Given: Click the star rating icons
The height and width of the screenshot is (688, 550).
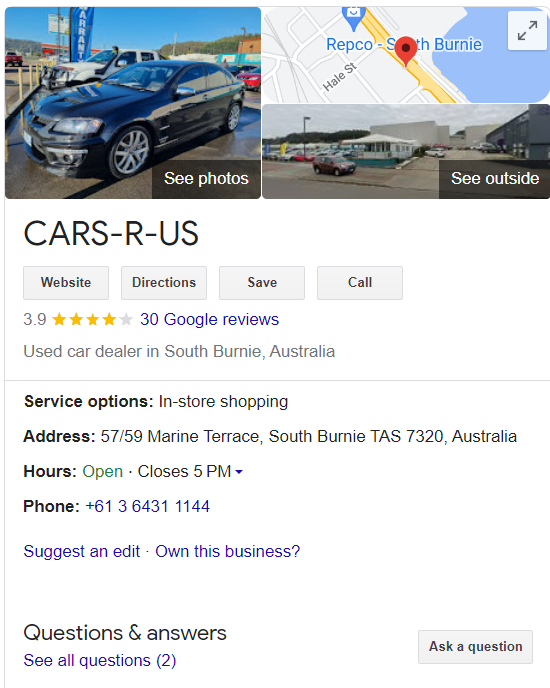Looking at the screenshot, I should pyautogui.click(x=92, y=319).
